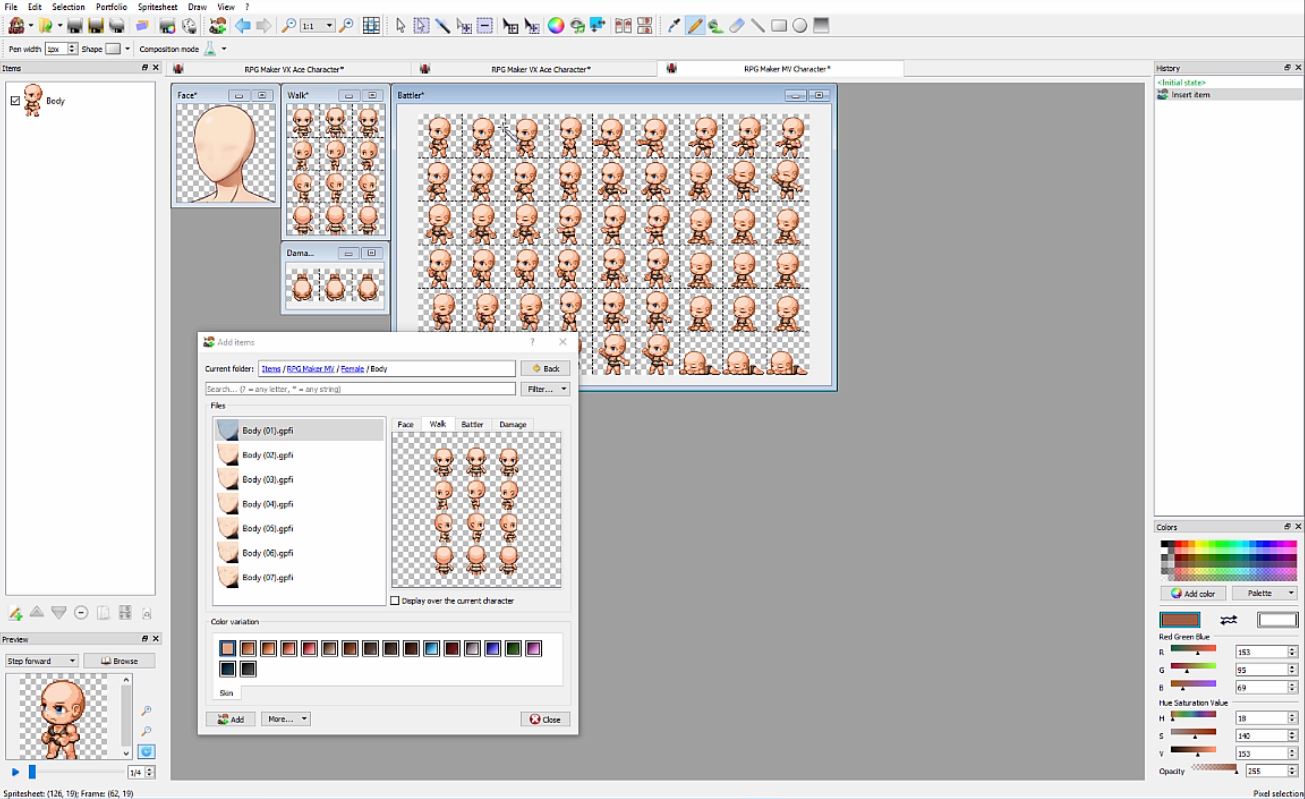Pick a color with the Eyedropper tool
This screenshot has width=1305, height=799.
pos(674,25)
